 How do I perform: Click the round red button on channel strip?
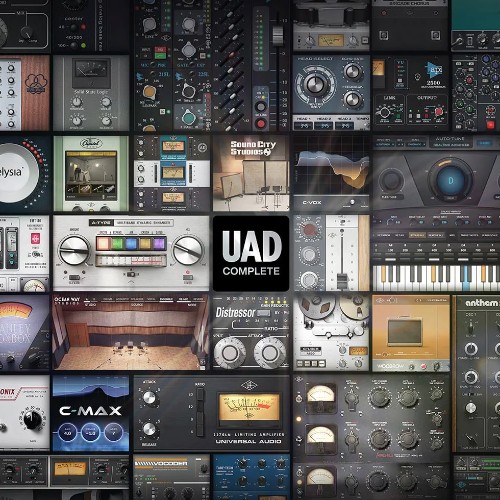click(x=260, y=124)
